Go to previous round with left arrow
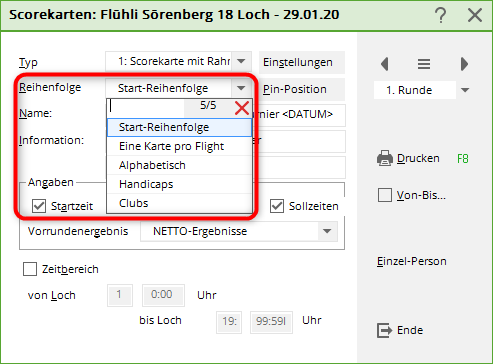493x364 pixels. pyautogui.click(x=385, y=64)
